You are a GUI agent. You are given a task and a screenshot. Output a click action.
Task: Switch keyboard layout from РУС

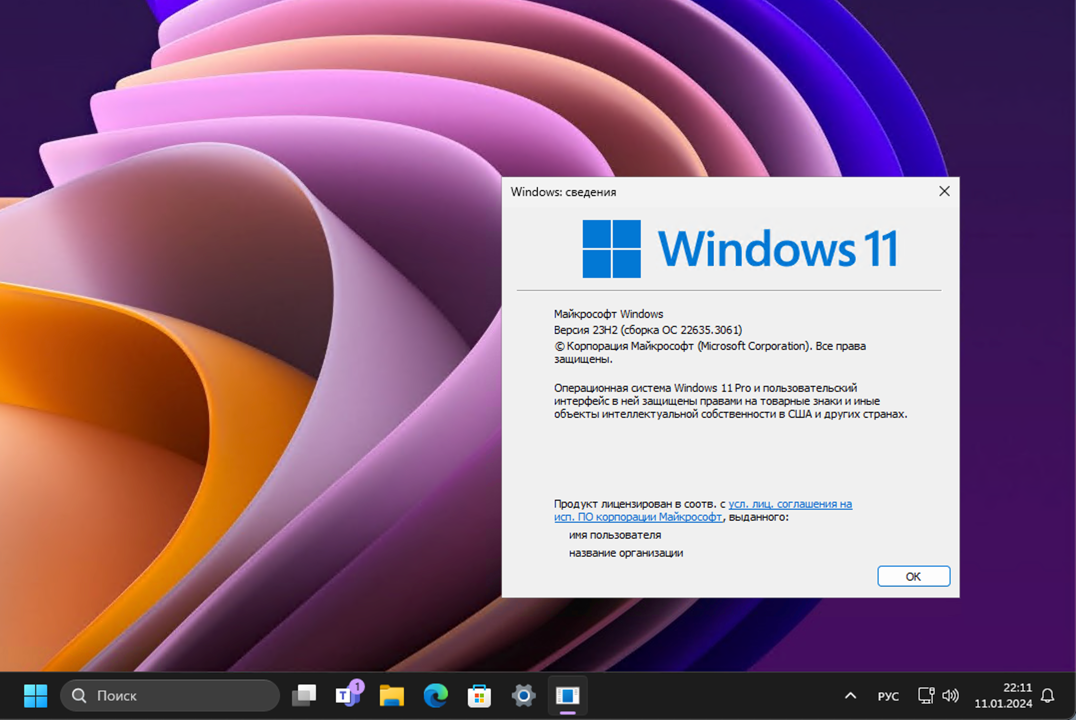[887, 694]
